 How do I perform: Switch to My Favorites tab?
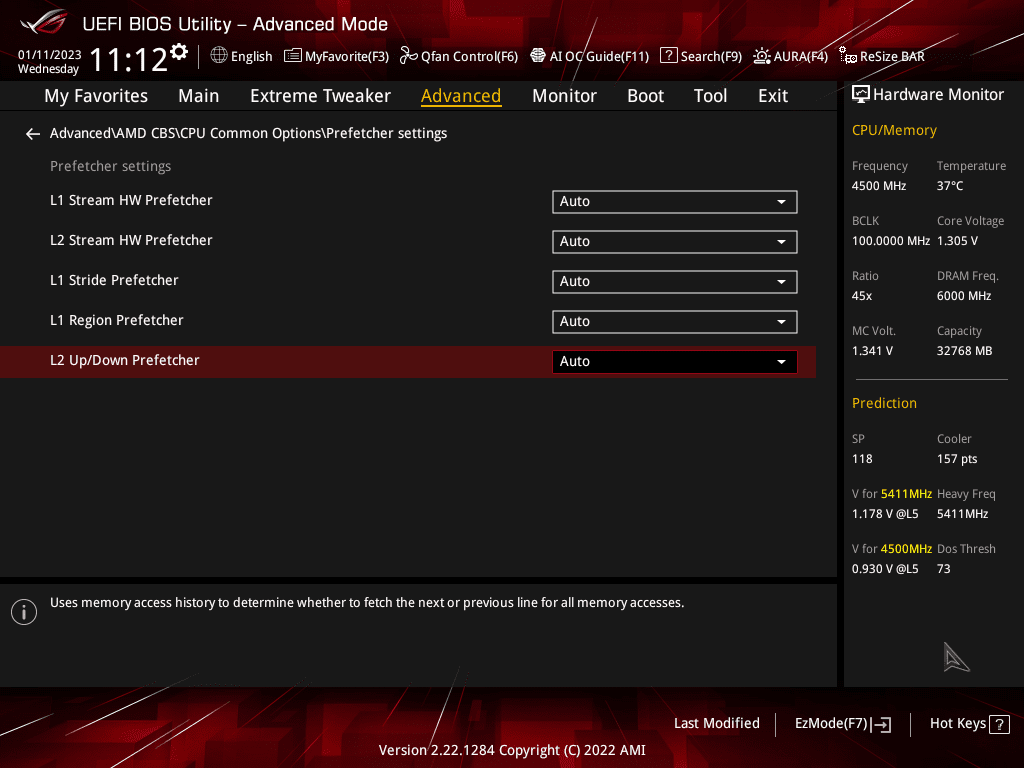coord(96,96)
